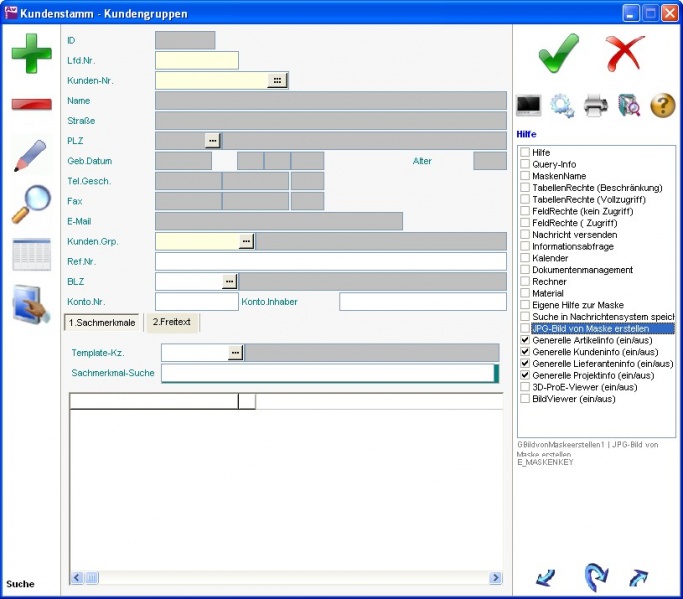Click the horizontal scrollbar right arrow
The width and height of the screenshot is (683, 599).
tap(495, 578)
